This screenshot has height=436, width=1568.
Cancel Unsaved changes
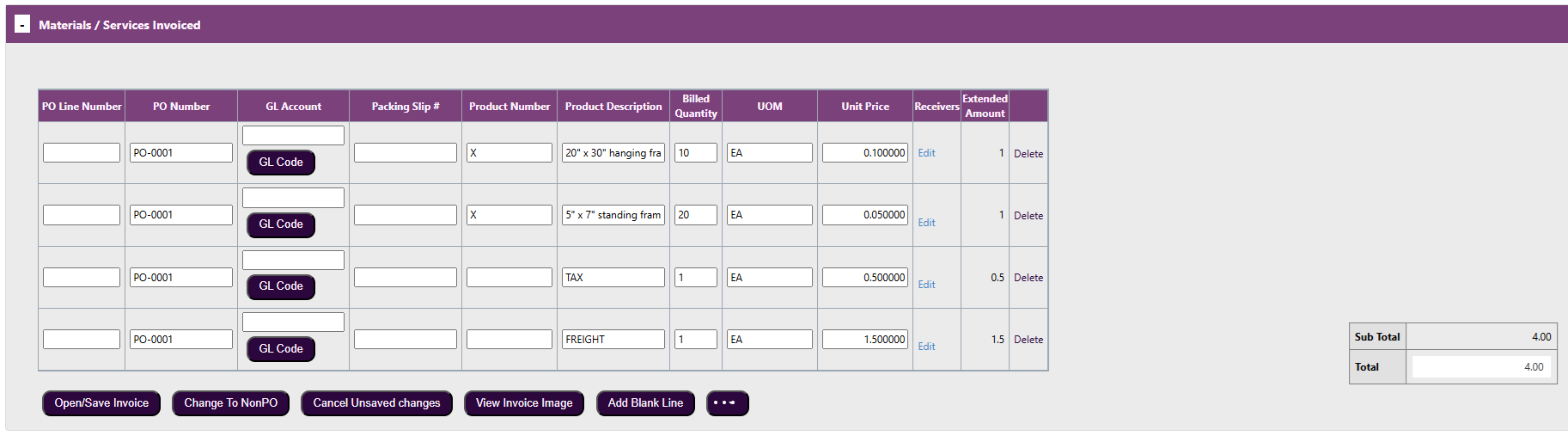[x=376, y=403]
